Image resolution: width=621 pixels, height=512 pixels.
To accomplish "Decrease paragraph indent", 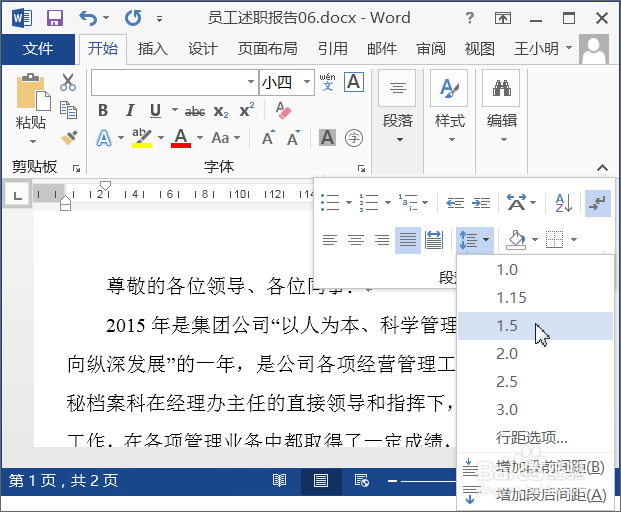I will tap(455, 203).
